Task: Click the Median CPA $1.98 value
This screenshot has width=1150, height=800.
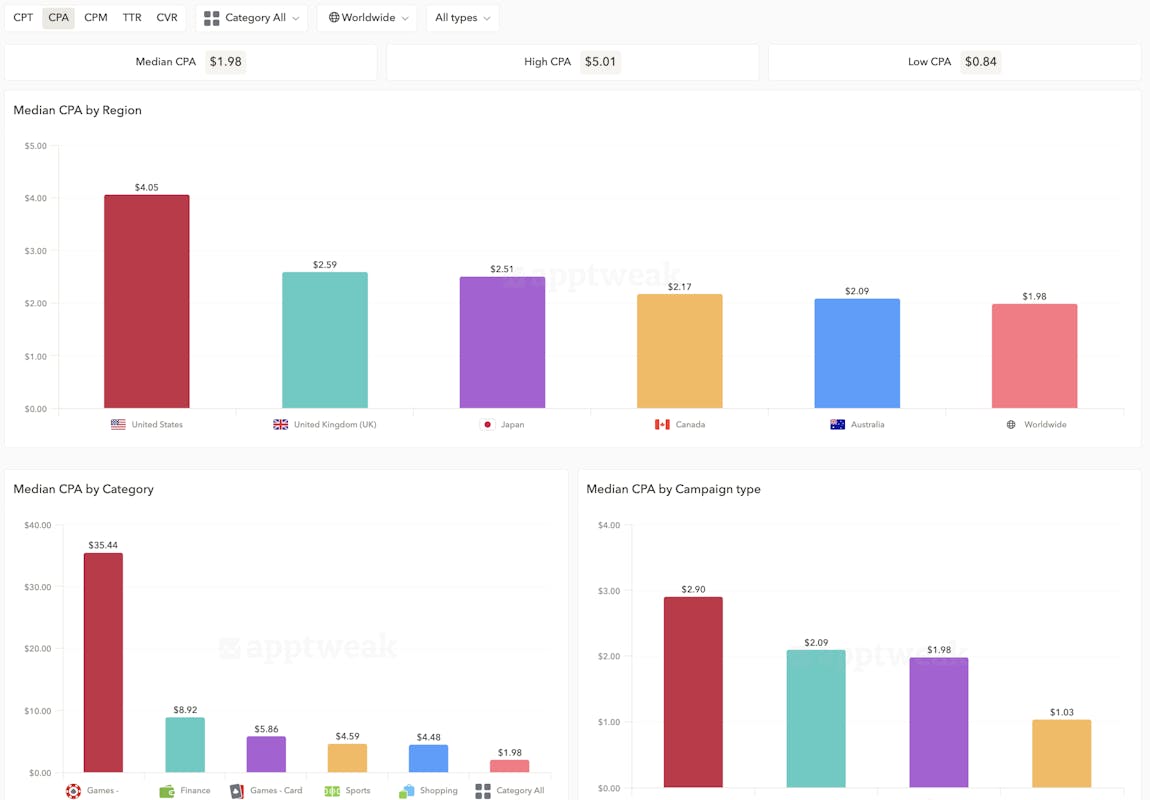Action: (225, 62)
